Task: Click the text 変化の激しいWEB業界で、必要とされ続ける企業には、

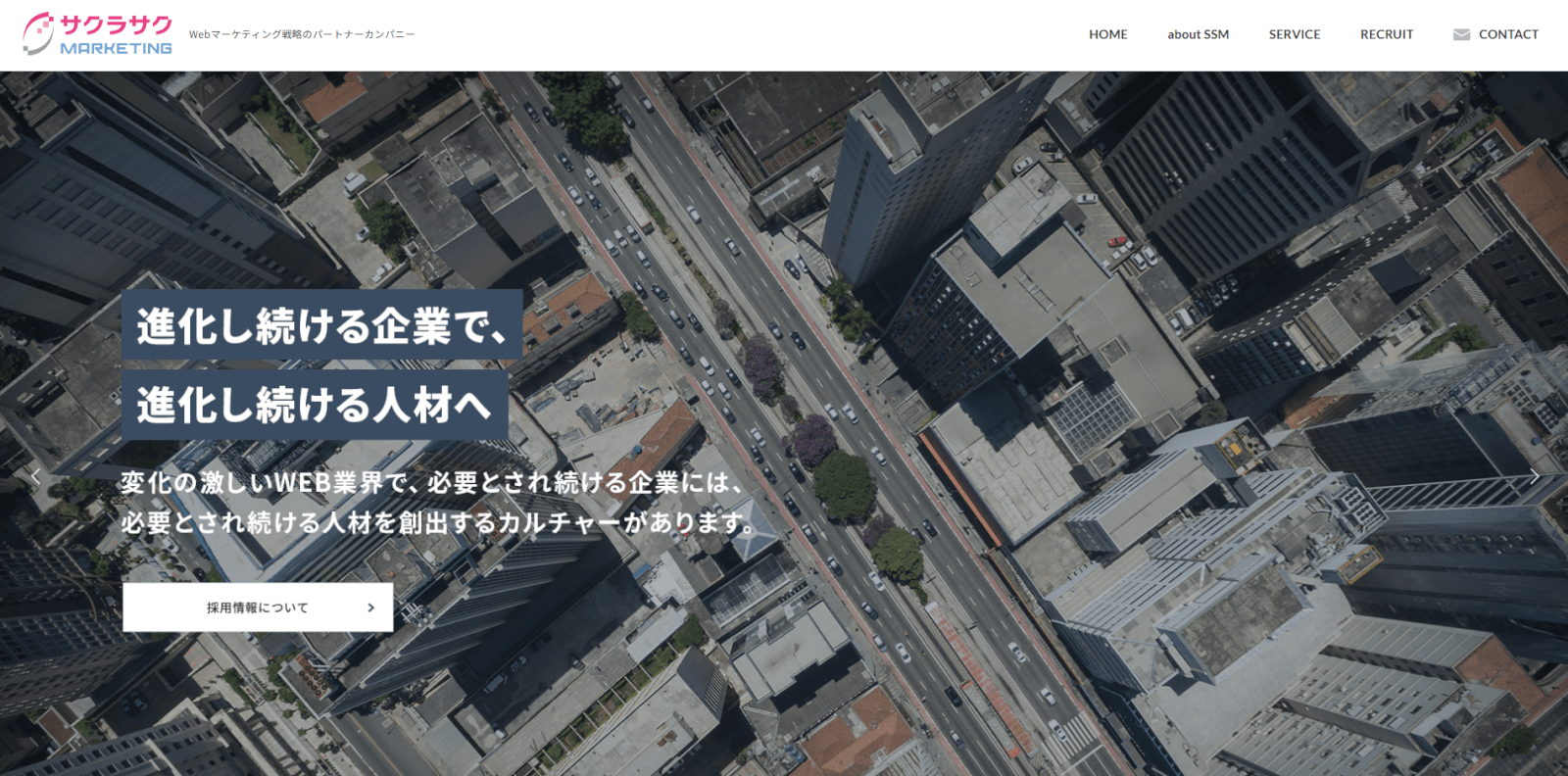Action: (431, 482)
